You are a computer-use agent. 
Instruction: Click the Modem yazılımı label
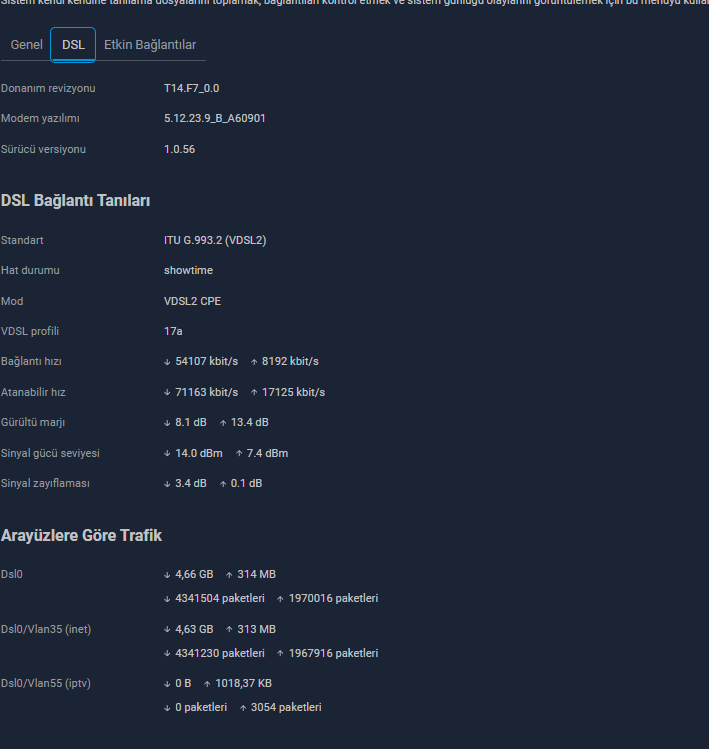pyautogui.click(x=40, y=118)
